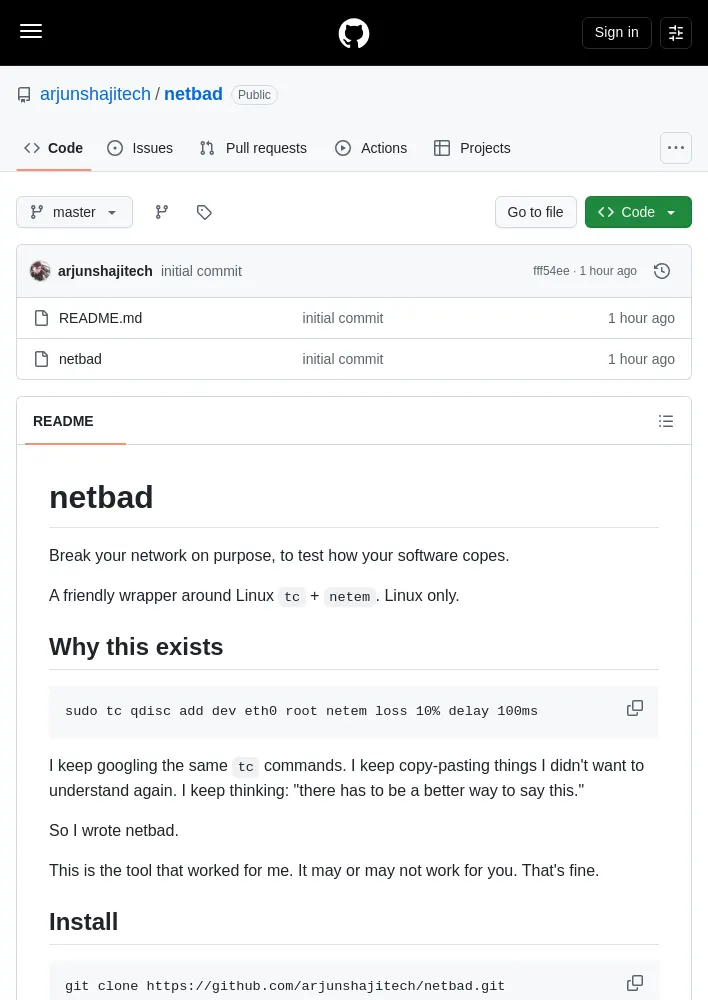Image resolution: width=708 pixels, height=1000 pixels.
Task: Open the arjunshajitech owner link
Action: [96, 94]
